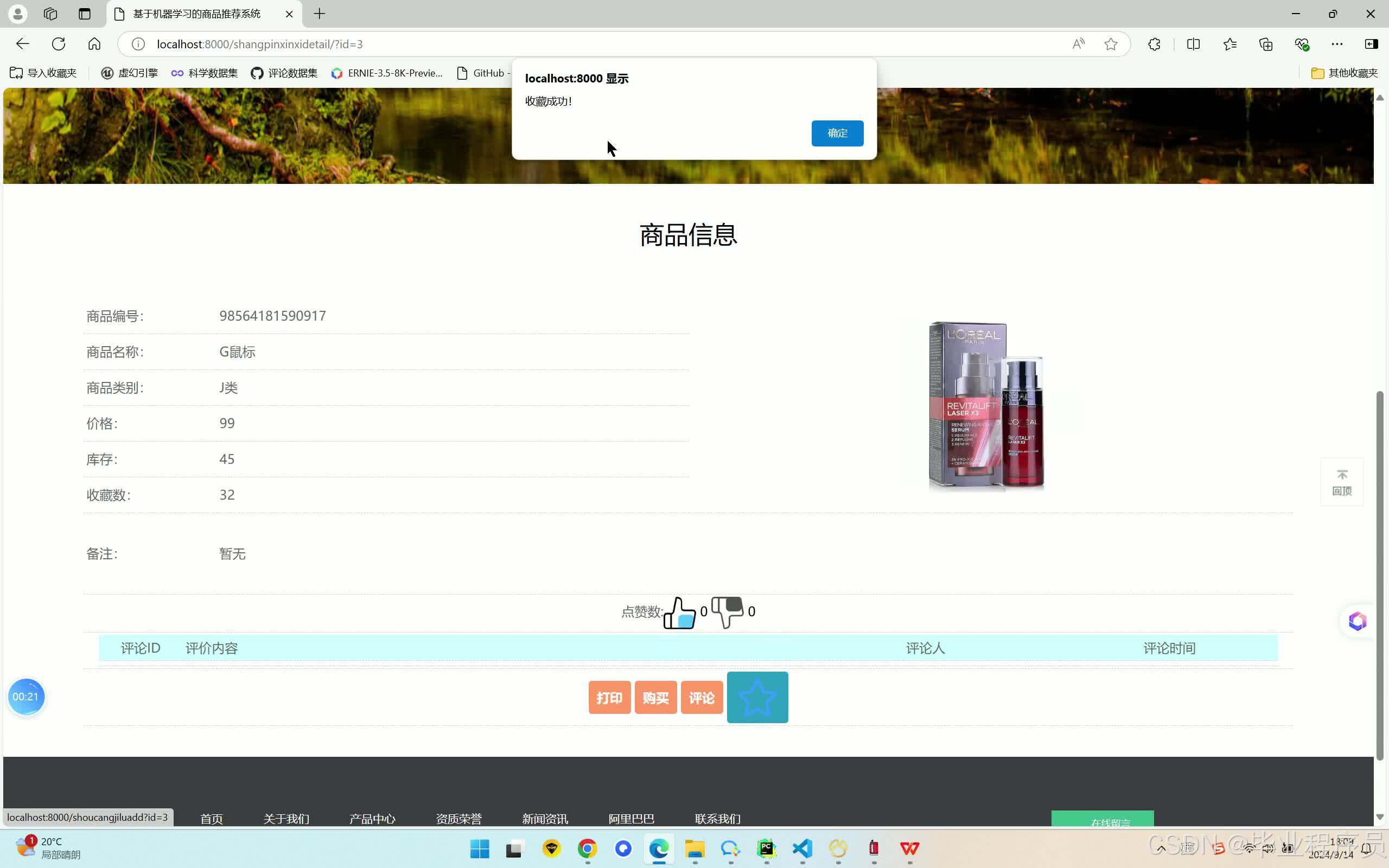Reload the page with the refresh icon
Viewport: 1389px width, 868px height.
(x=59, y=44)
